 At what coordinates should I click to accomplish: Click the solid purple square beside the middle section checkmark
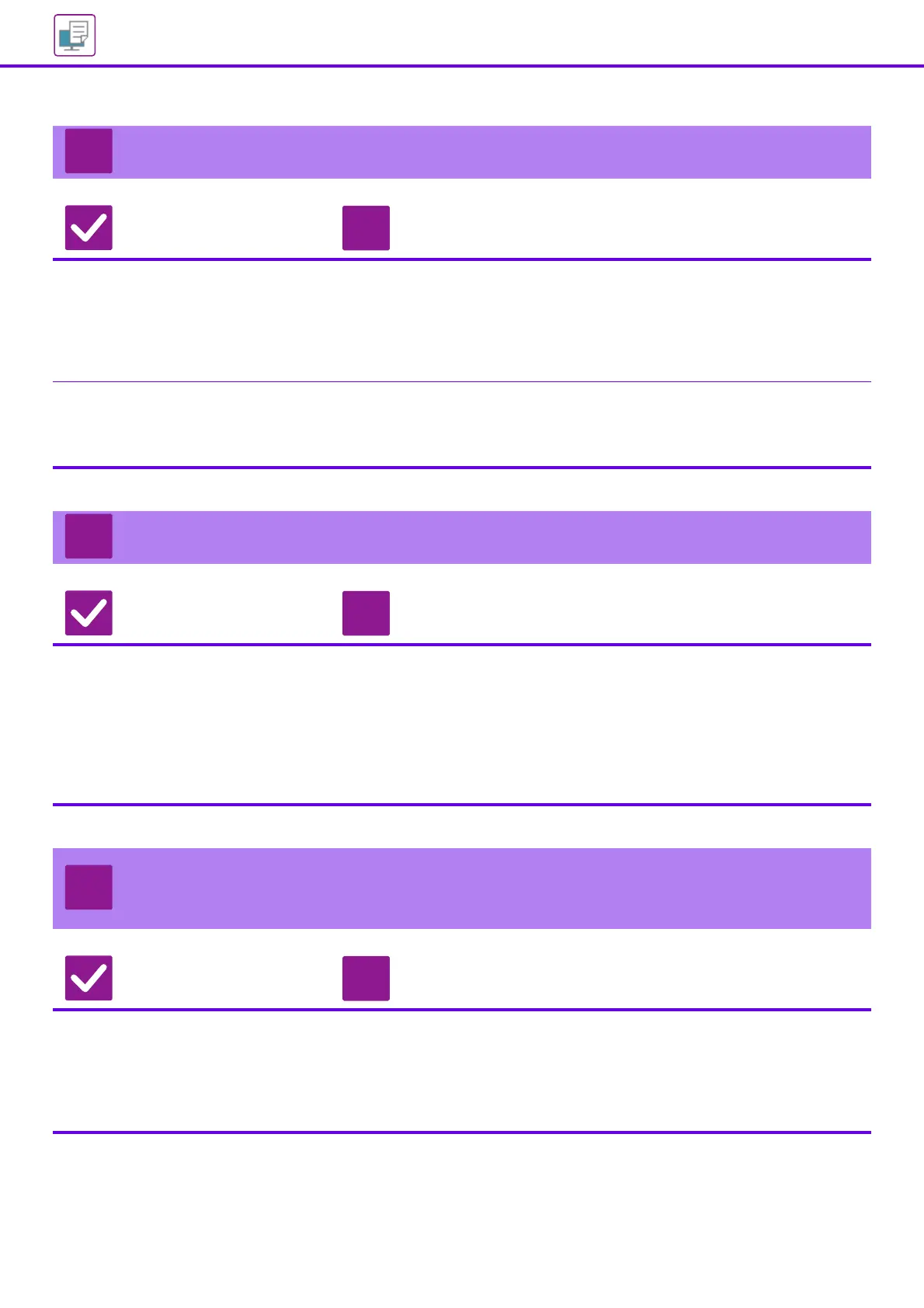click(366, 613)
